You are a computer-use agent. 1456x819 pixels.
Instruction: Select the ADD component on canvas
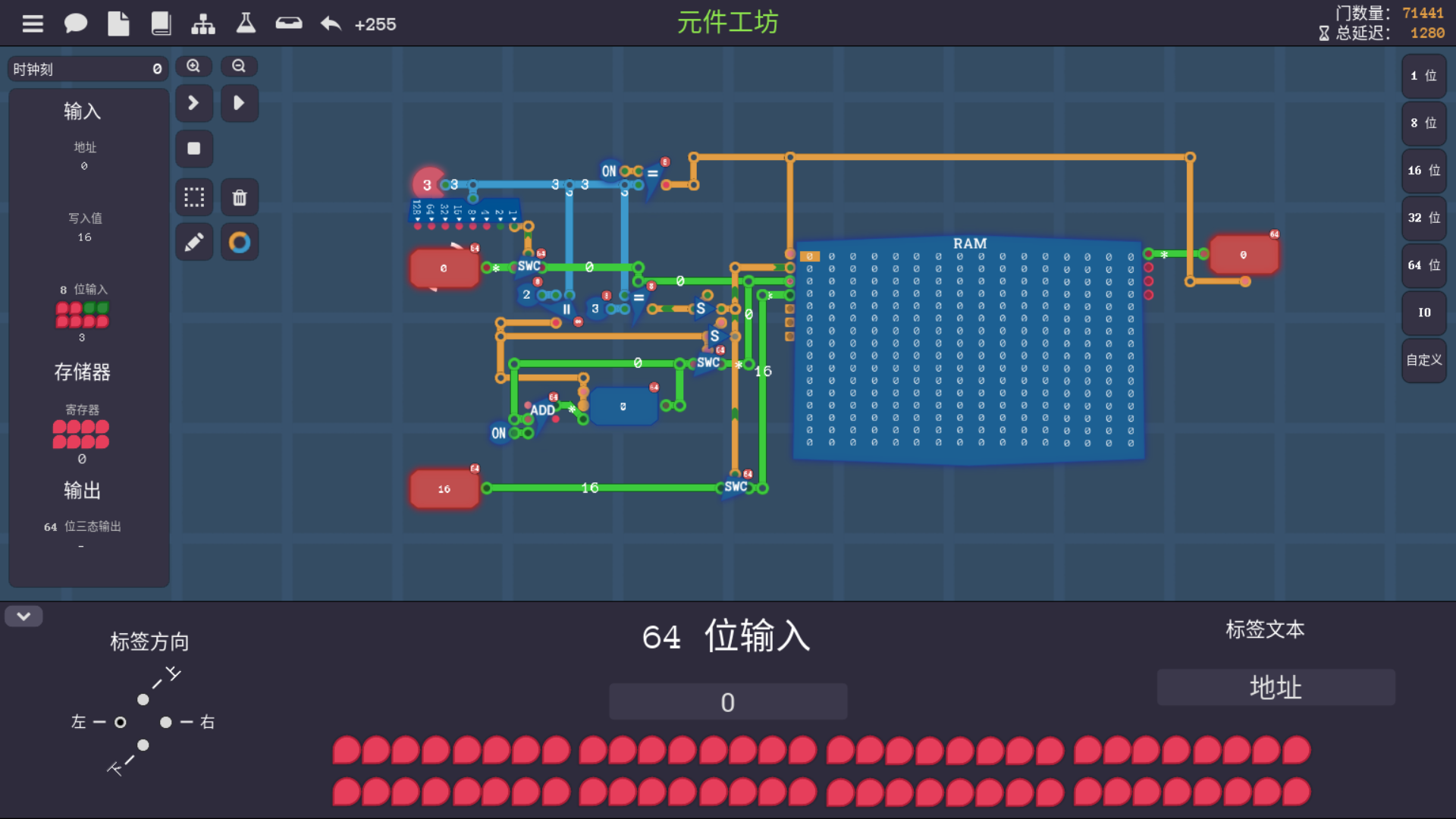pos(544,410)
